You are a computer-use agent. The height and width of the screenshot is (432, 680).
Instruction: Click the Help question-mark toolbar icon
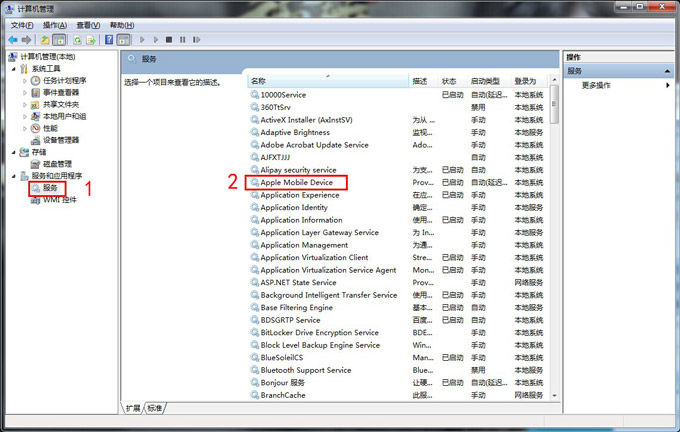pos(109,40)
